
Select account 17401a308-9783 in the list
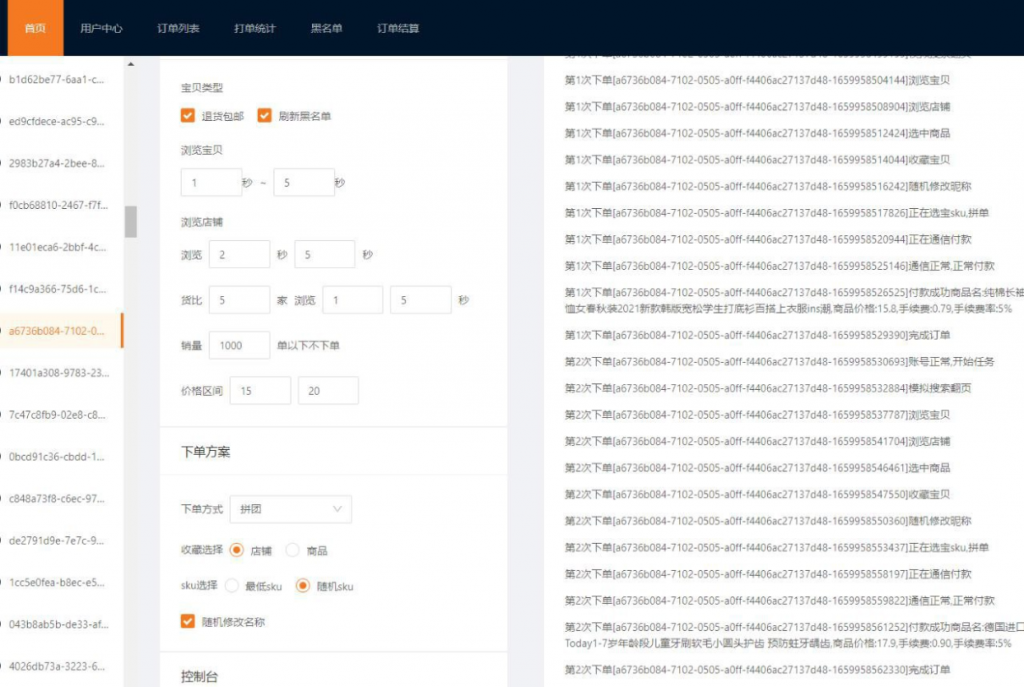58,373
